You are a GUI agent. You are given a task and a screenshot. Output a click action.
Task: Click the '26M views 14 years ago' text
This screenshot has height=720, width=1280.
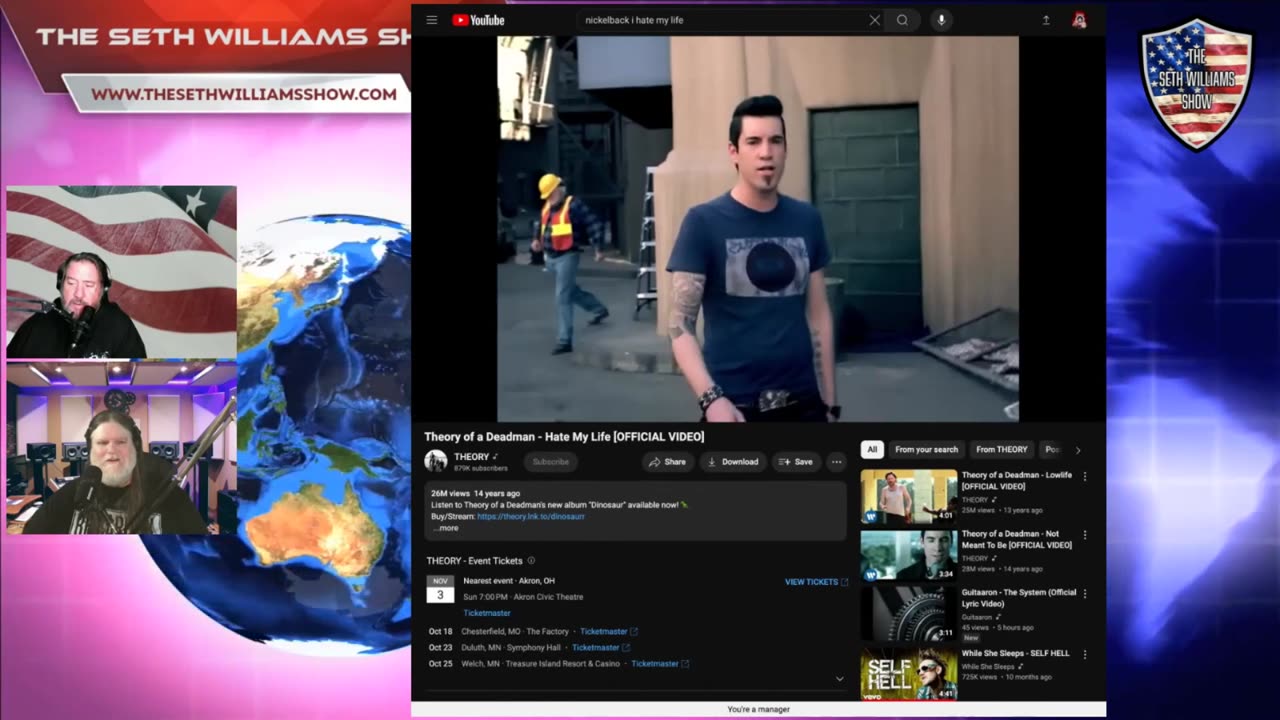pyautogui.click(x=475, y=494)
